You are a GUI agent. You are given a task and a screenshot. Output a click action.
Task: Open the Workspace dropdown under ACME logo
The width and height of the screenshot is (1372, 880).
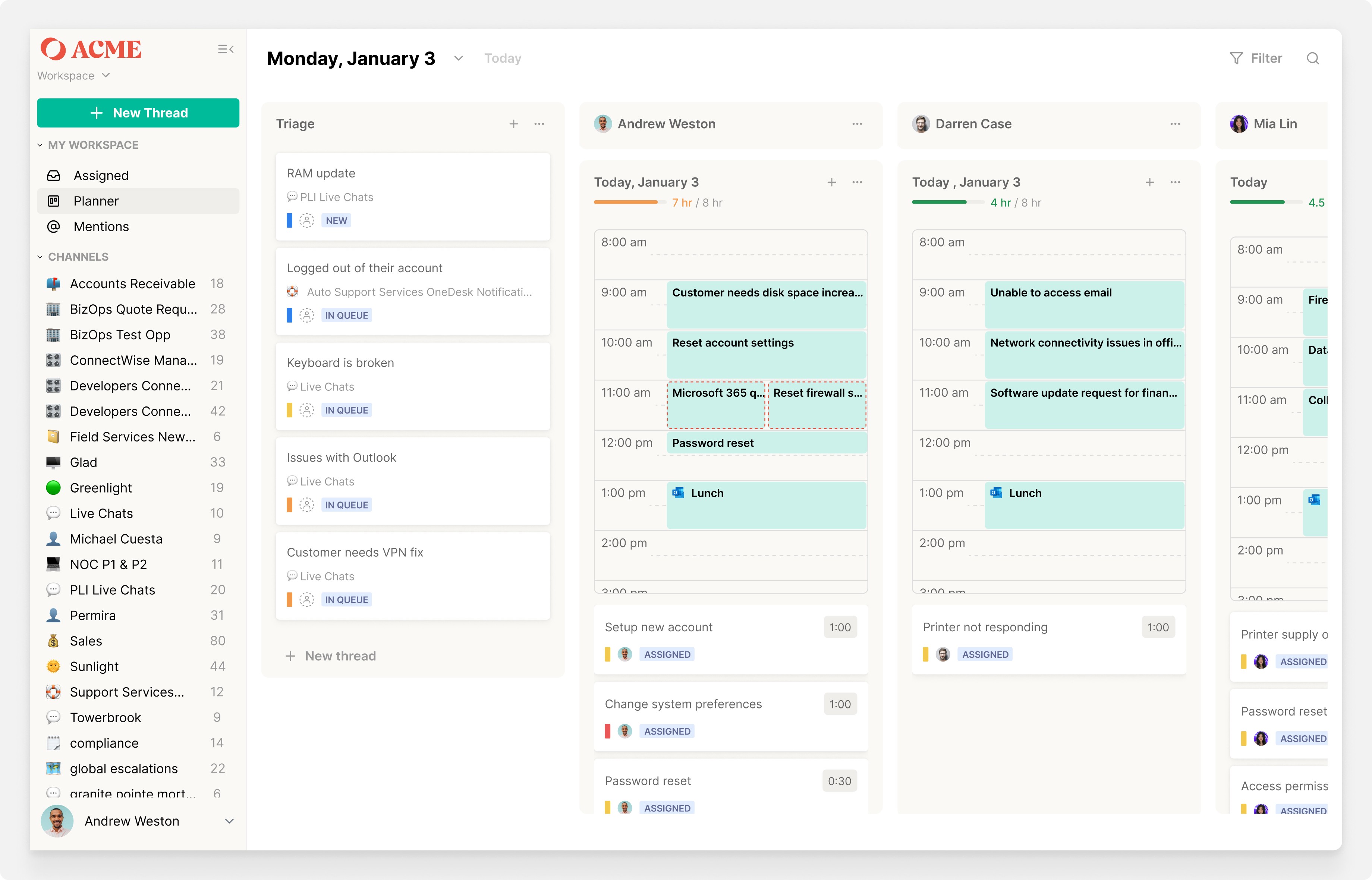[x=73, y=75]
